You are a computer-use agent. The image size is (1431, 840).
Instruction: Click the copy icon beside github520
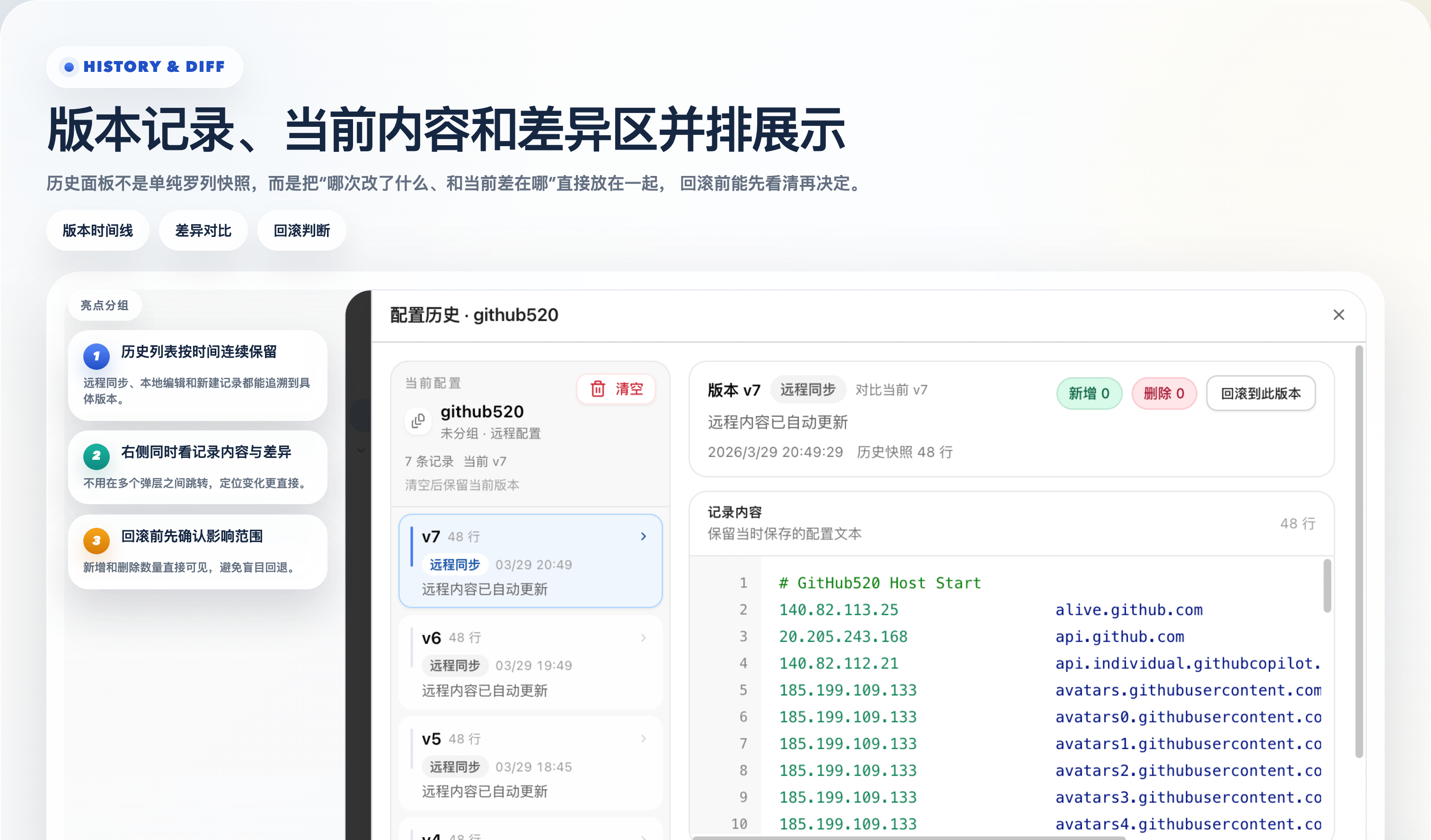point(418,420)
